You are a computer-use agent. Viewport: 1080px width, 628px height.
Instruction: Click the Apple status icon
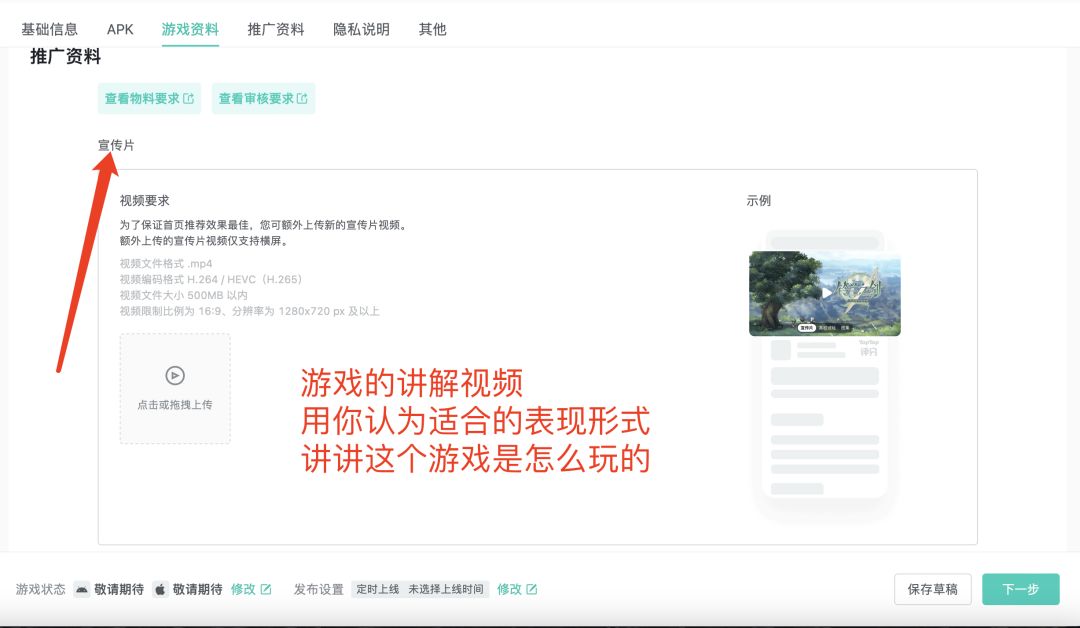click(x=160, y=589)
